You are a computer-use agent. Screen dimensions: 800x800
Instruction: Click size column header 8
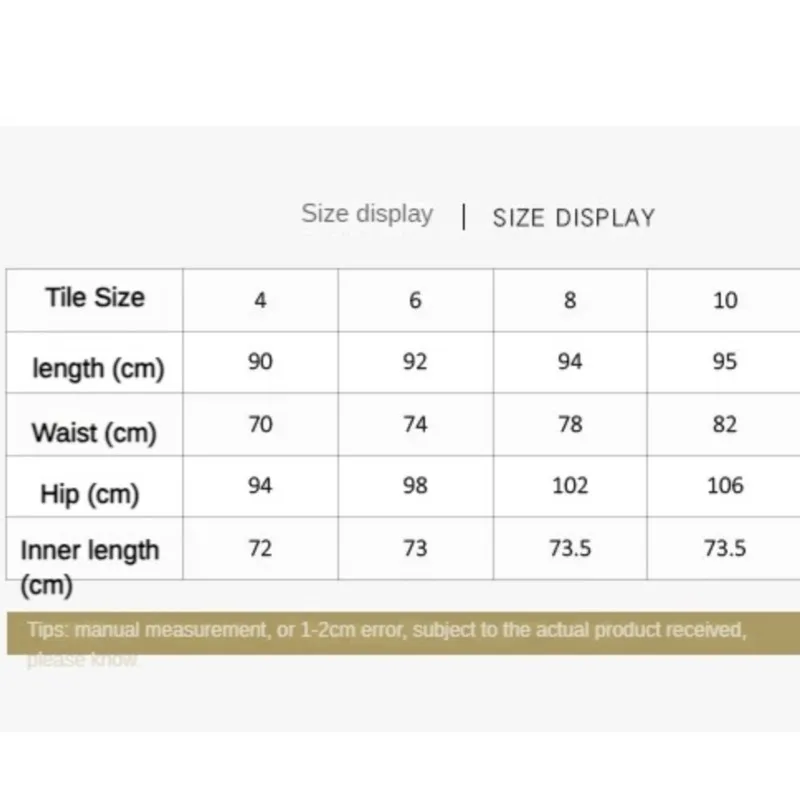click(570, 300)
